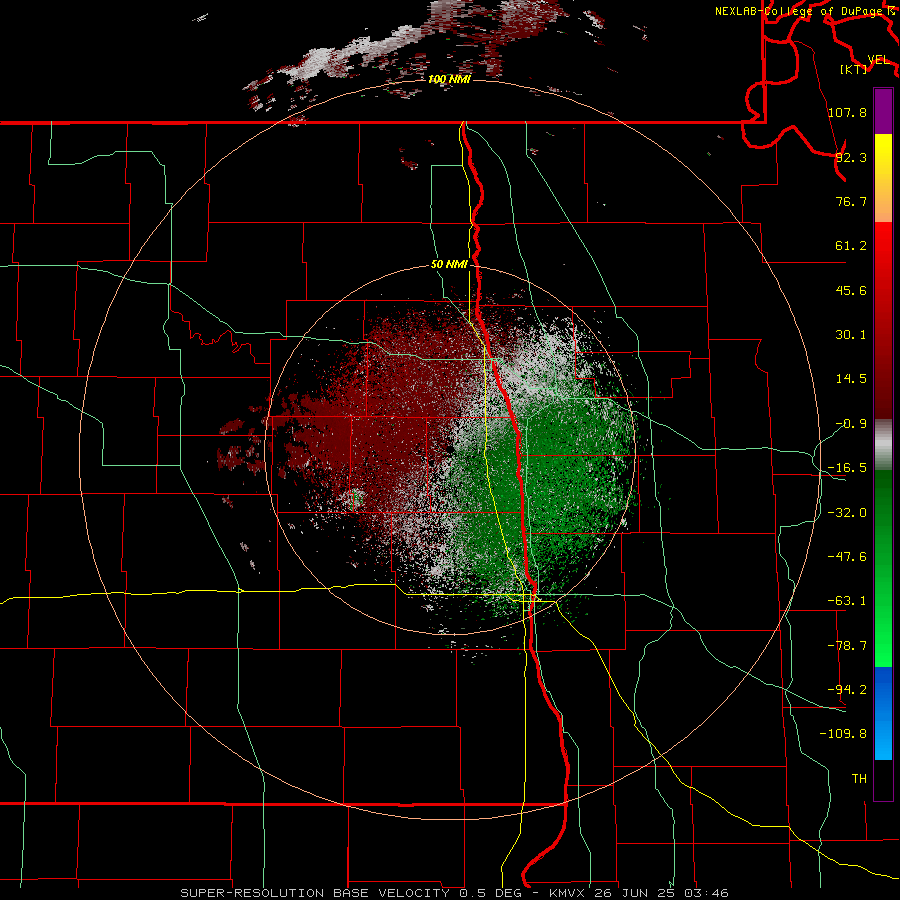The height and width of the screenshot is (900, 900).
Task: Select the -47.6 scale value
Action: (x=847, y=557)
